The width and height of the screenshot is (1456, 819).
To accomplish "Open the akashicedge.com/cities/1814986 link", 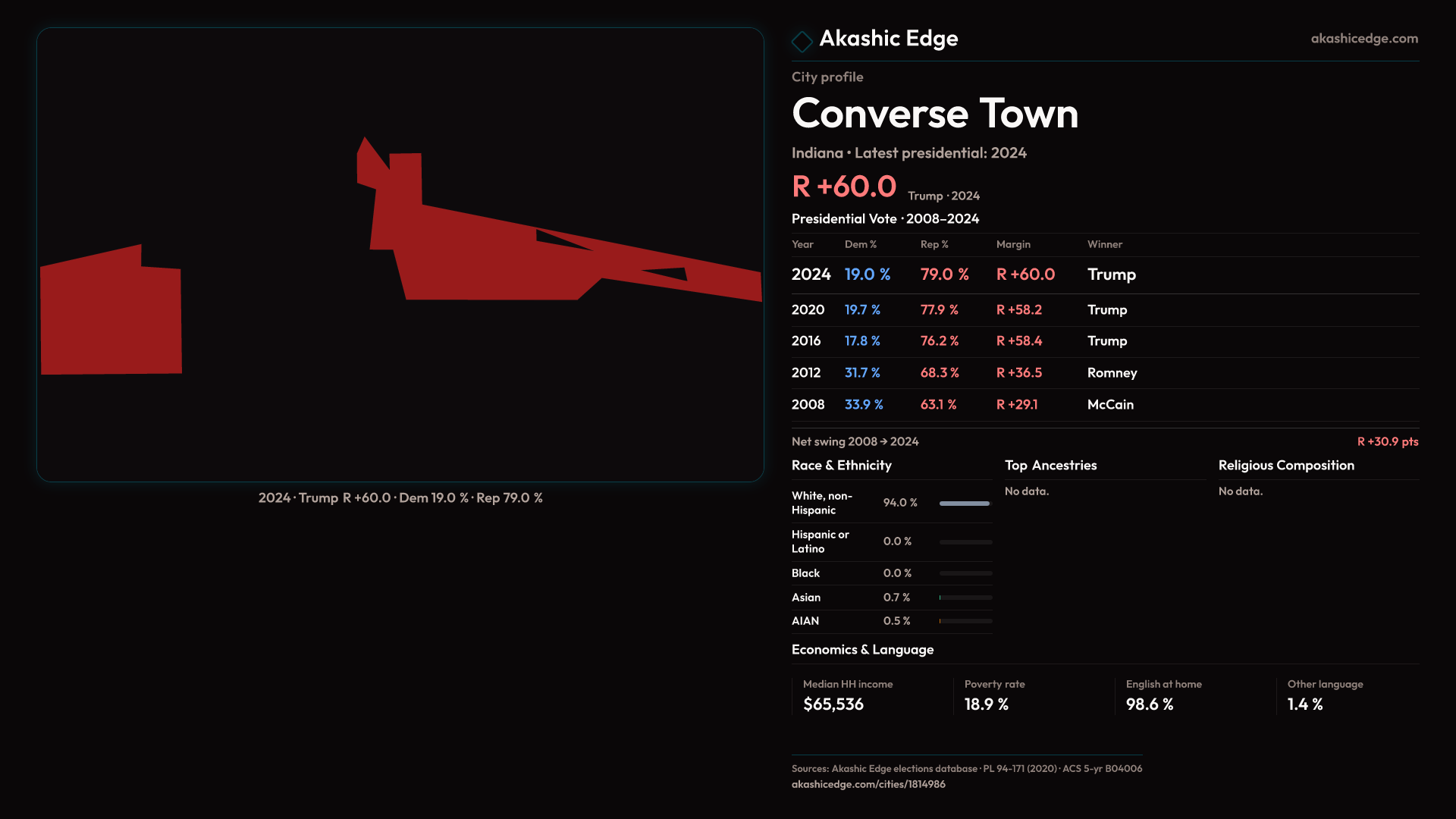I will point(868,784).
